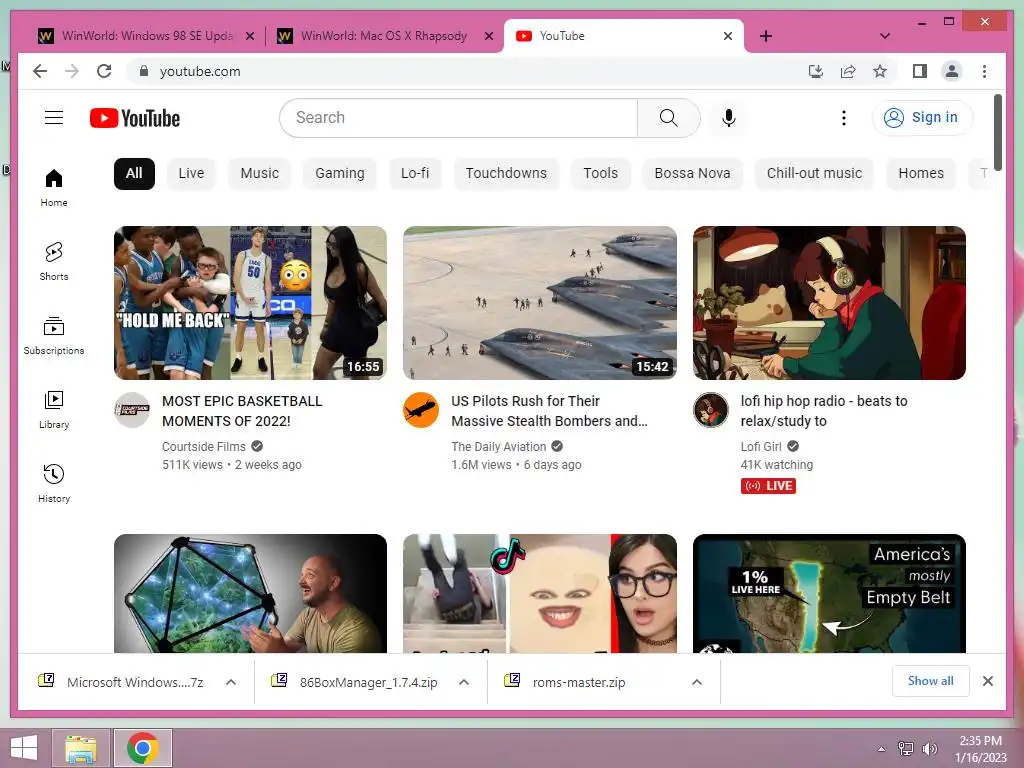This screenshot has height=768, width=1024.
Task: Open the Windows Start menu
Action: 24,748
